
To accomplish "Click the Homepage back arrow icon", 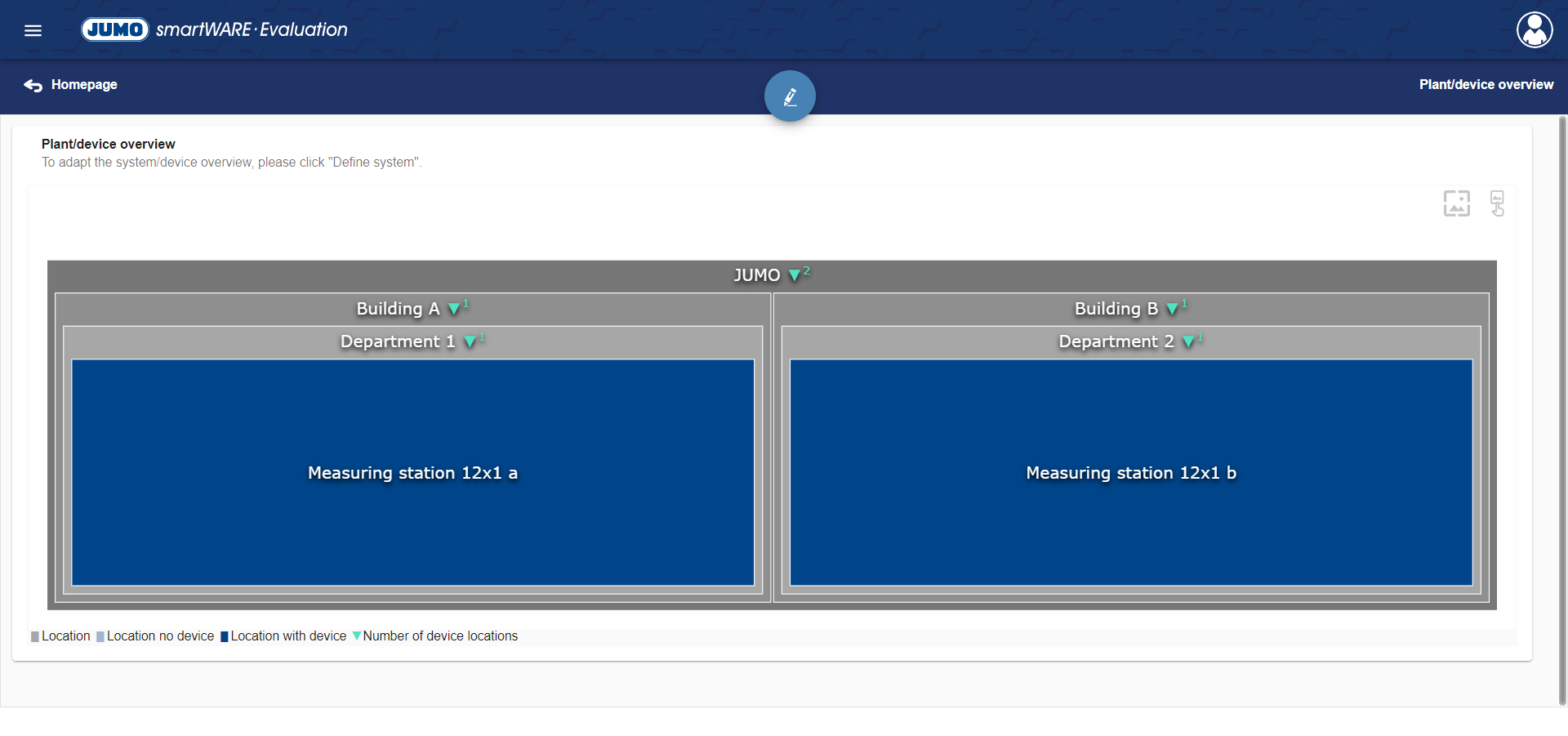I will [33, 85].
